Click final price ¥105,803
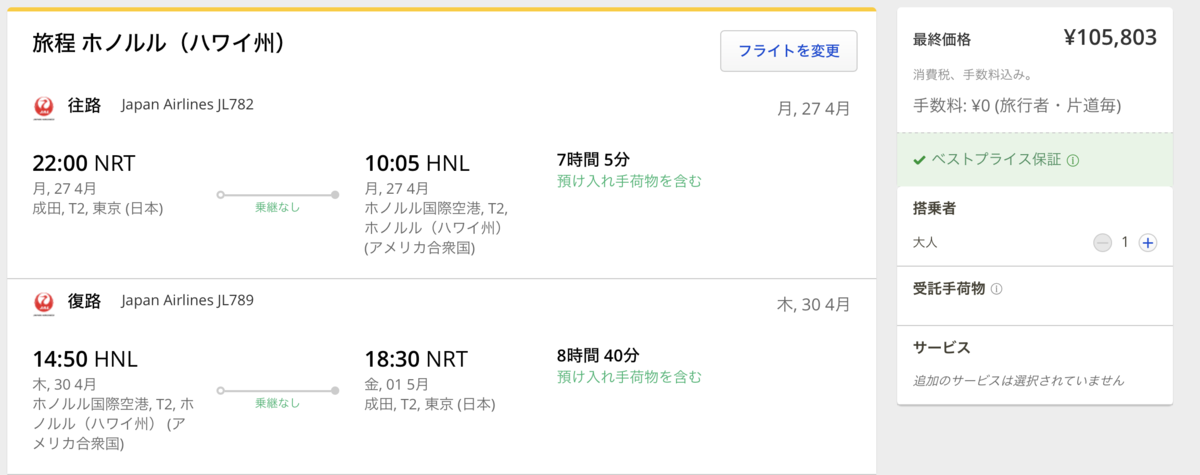 pyautogui.click(x=1110, y=38)
